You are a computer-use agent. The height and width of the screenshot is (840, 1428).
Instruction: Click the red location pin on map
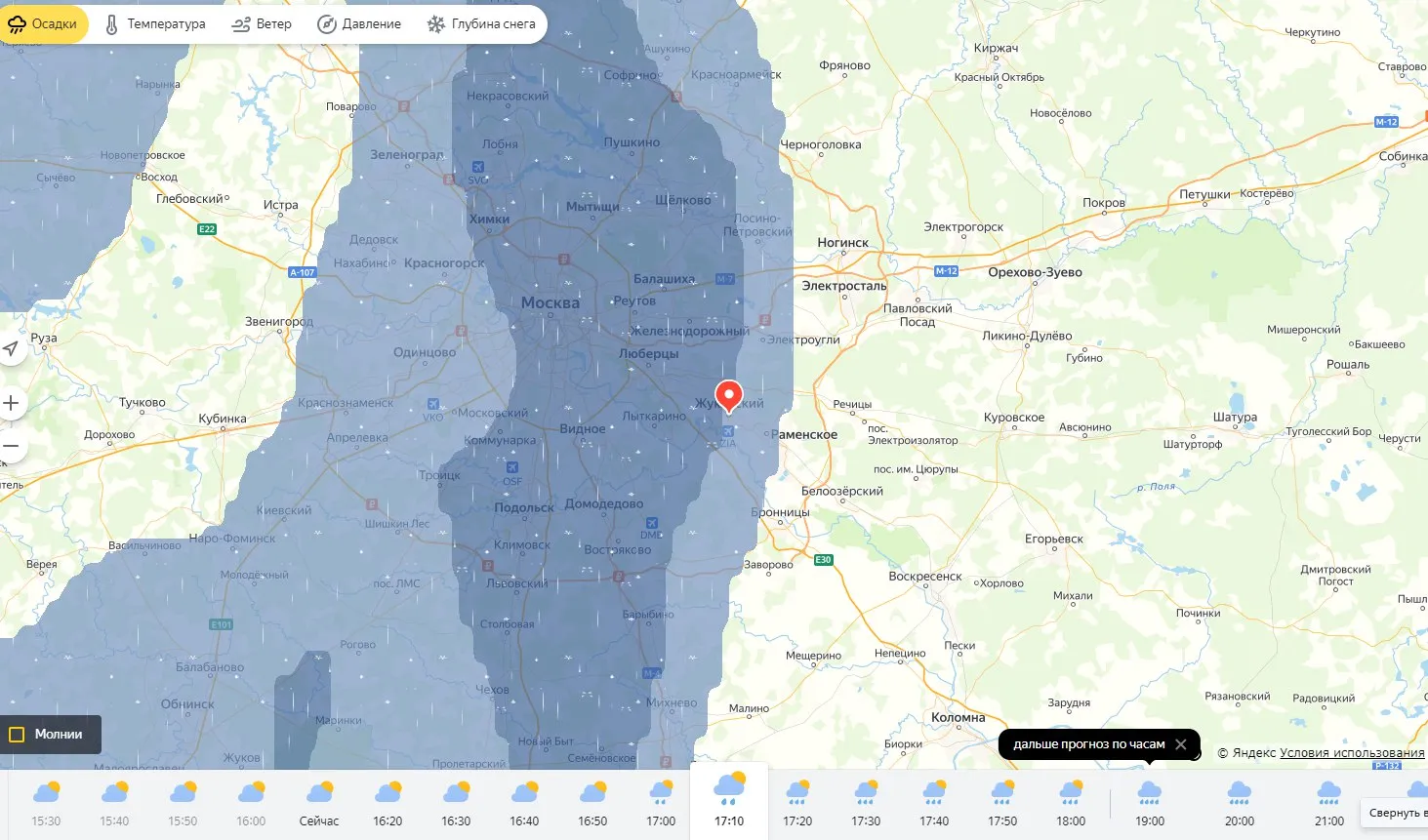[x=728, y=395]
